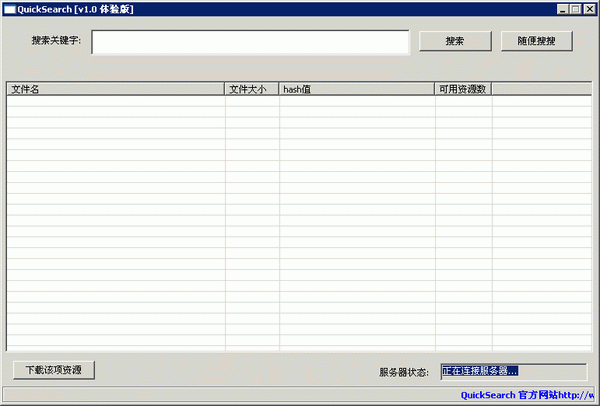The width and height of the screenshot is (600, 406).
Task: Click the 服务器状态 label text
Action: tap(404, 372)
